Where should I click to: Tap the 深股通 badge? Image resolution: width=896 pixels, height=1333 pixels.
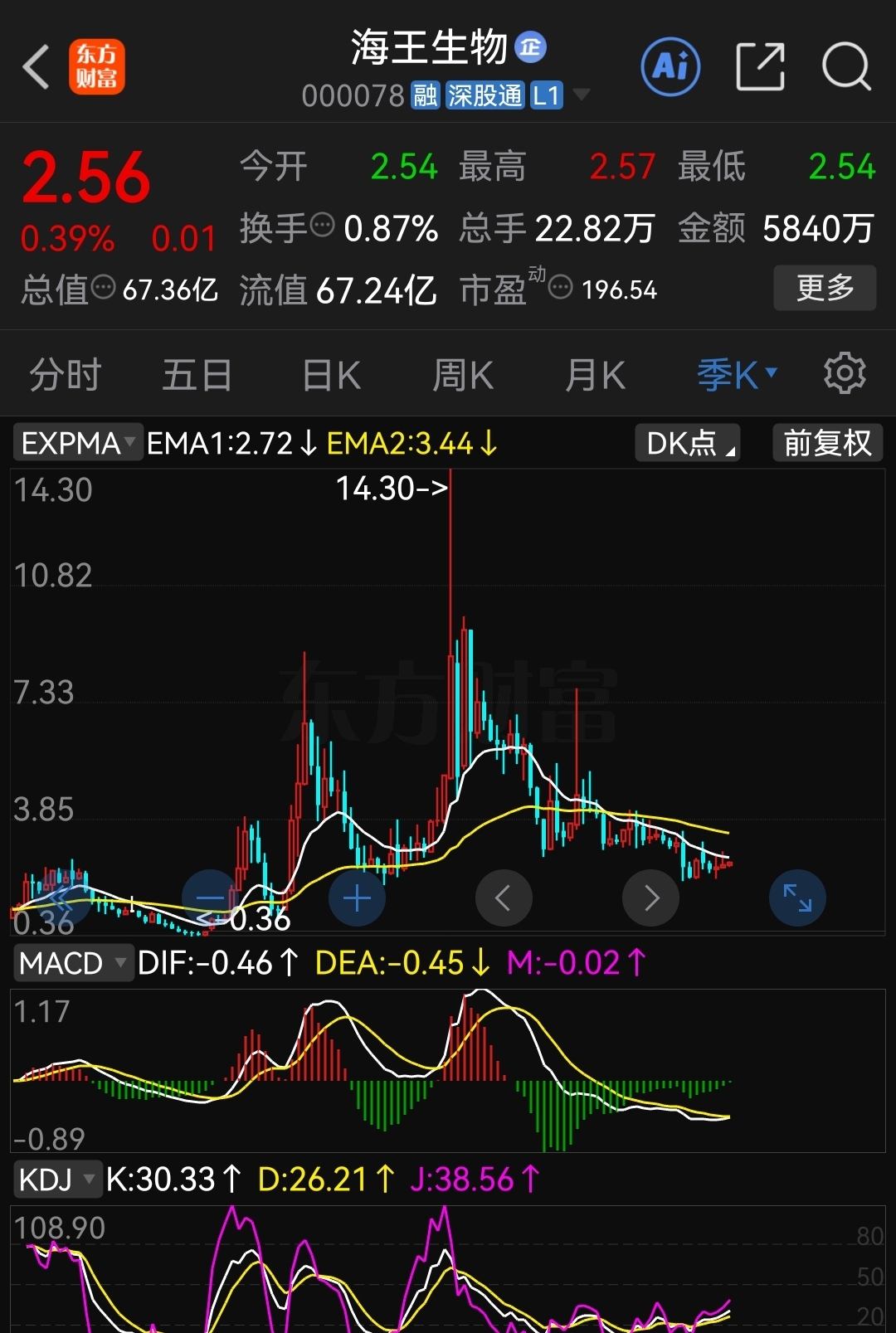tap(485, 95)
